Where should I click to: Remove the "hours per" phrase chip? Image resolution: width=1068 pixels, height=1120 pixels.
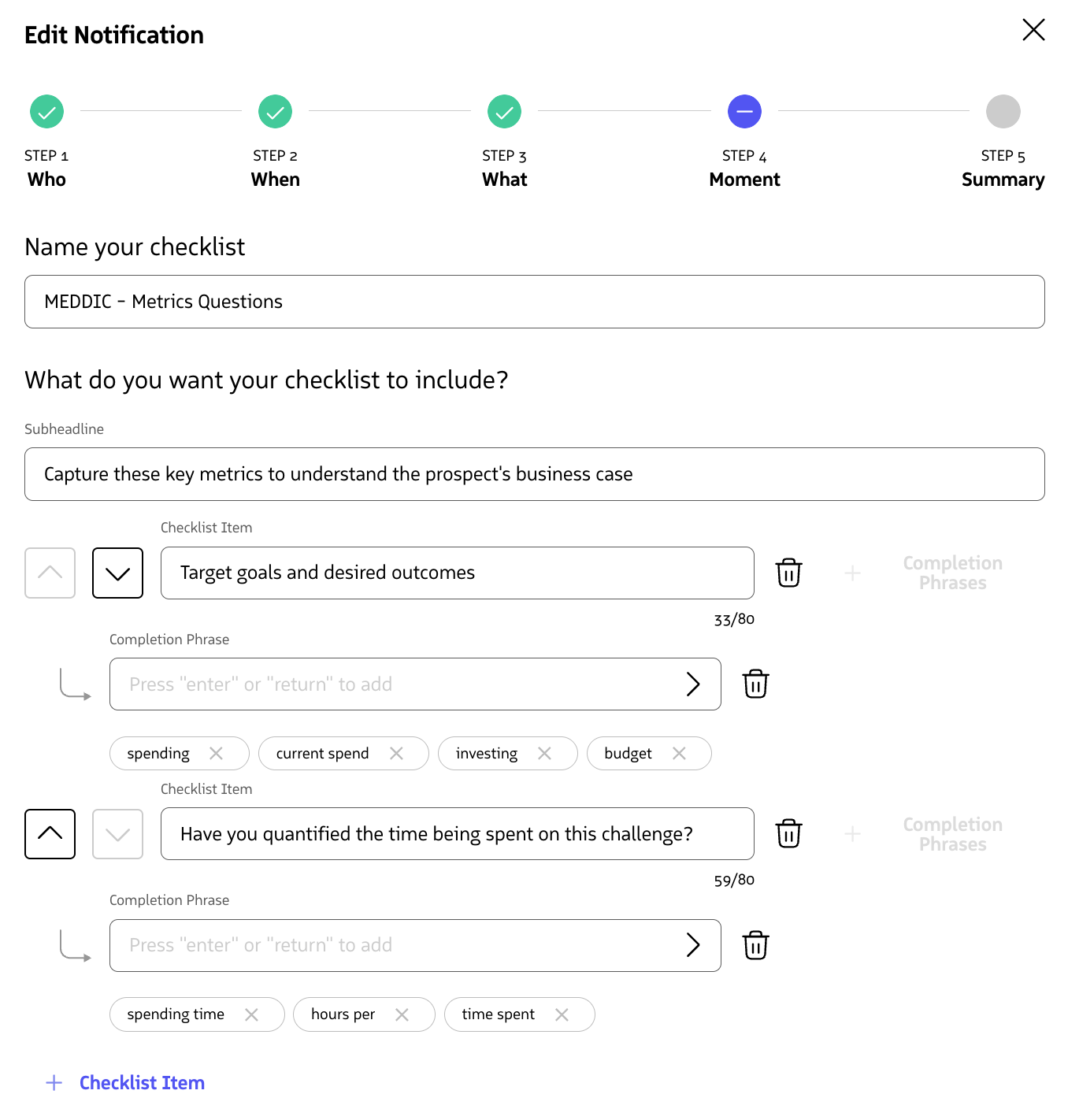402,1014
